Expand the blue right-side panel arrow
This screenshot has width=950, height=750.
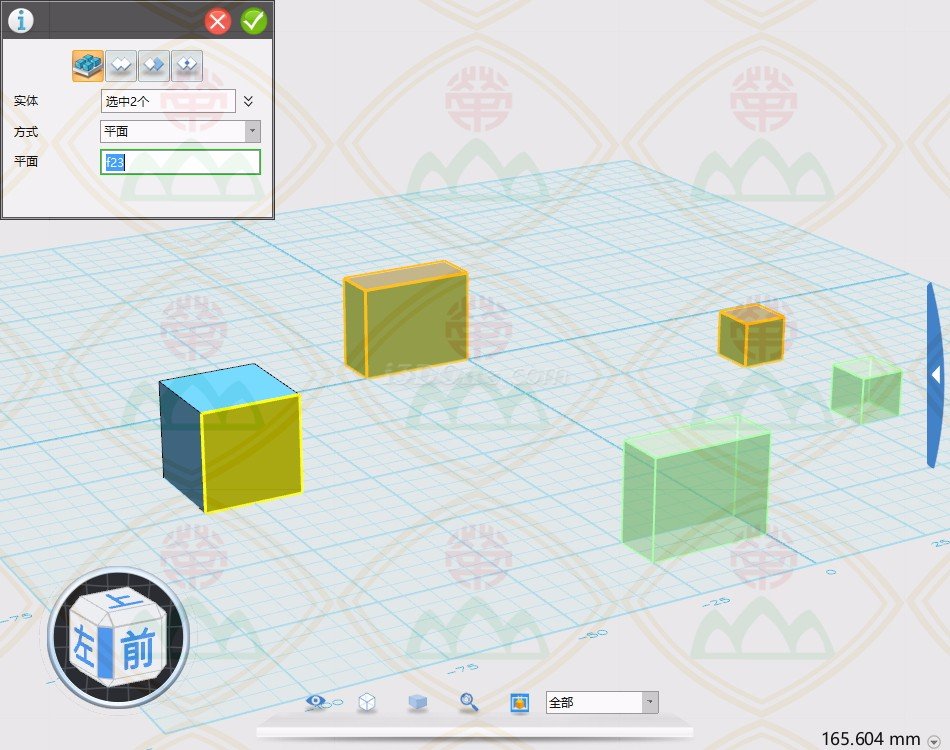(x=936, y=375)
